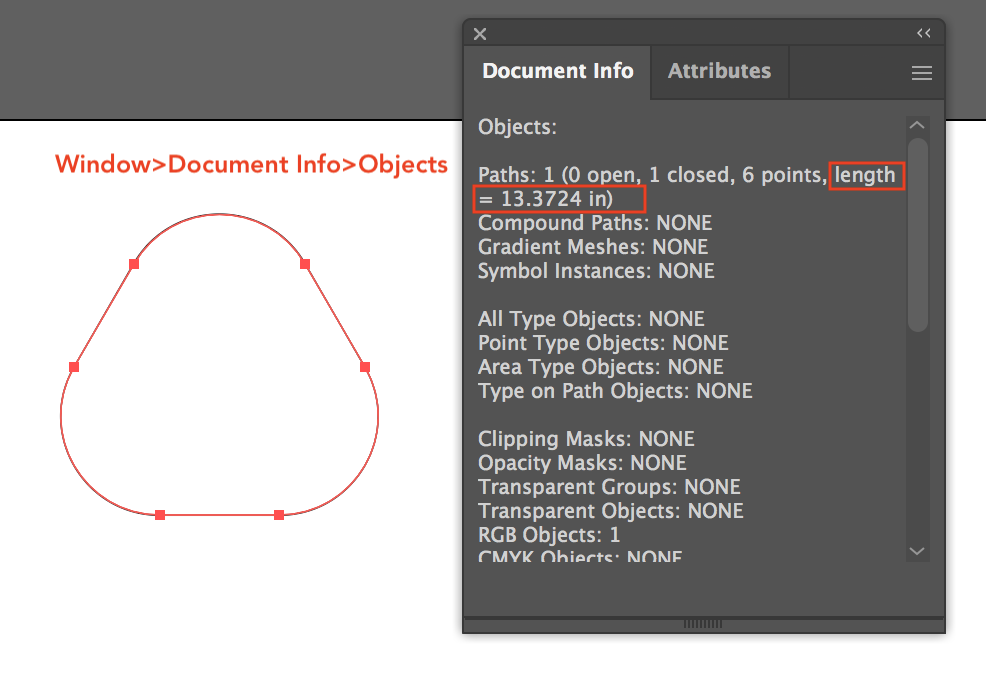Switch to the Attributes tab
Image resolution: width=986 pixels, height=676 pixels.
[719, 71]
